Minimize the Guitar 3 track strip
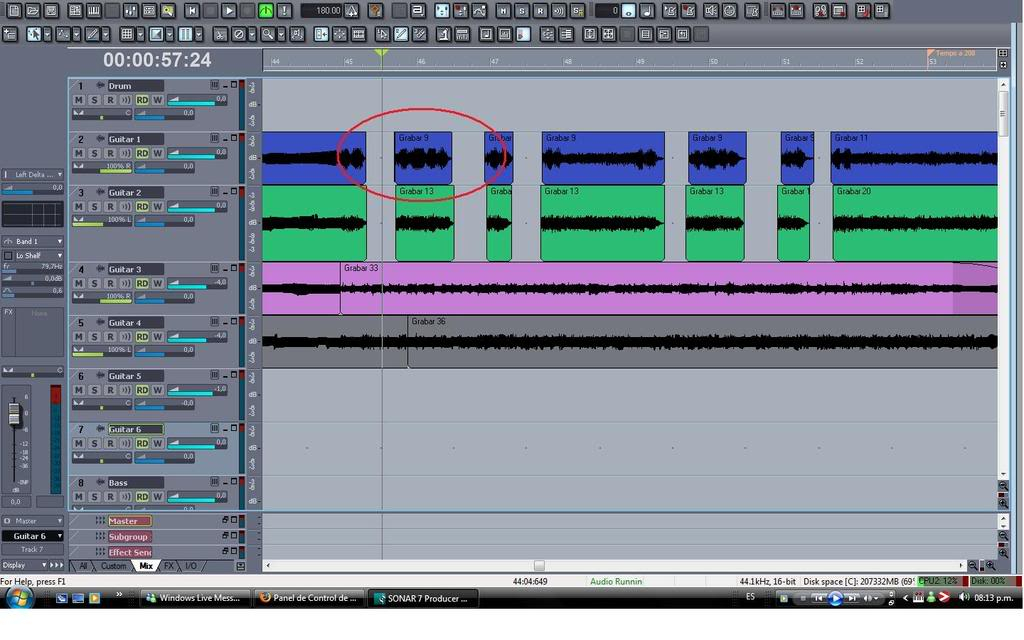 [225, 270]
